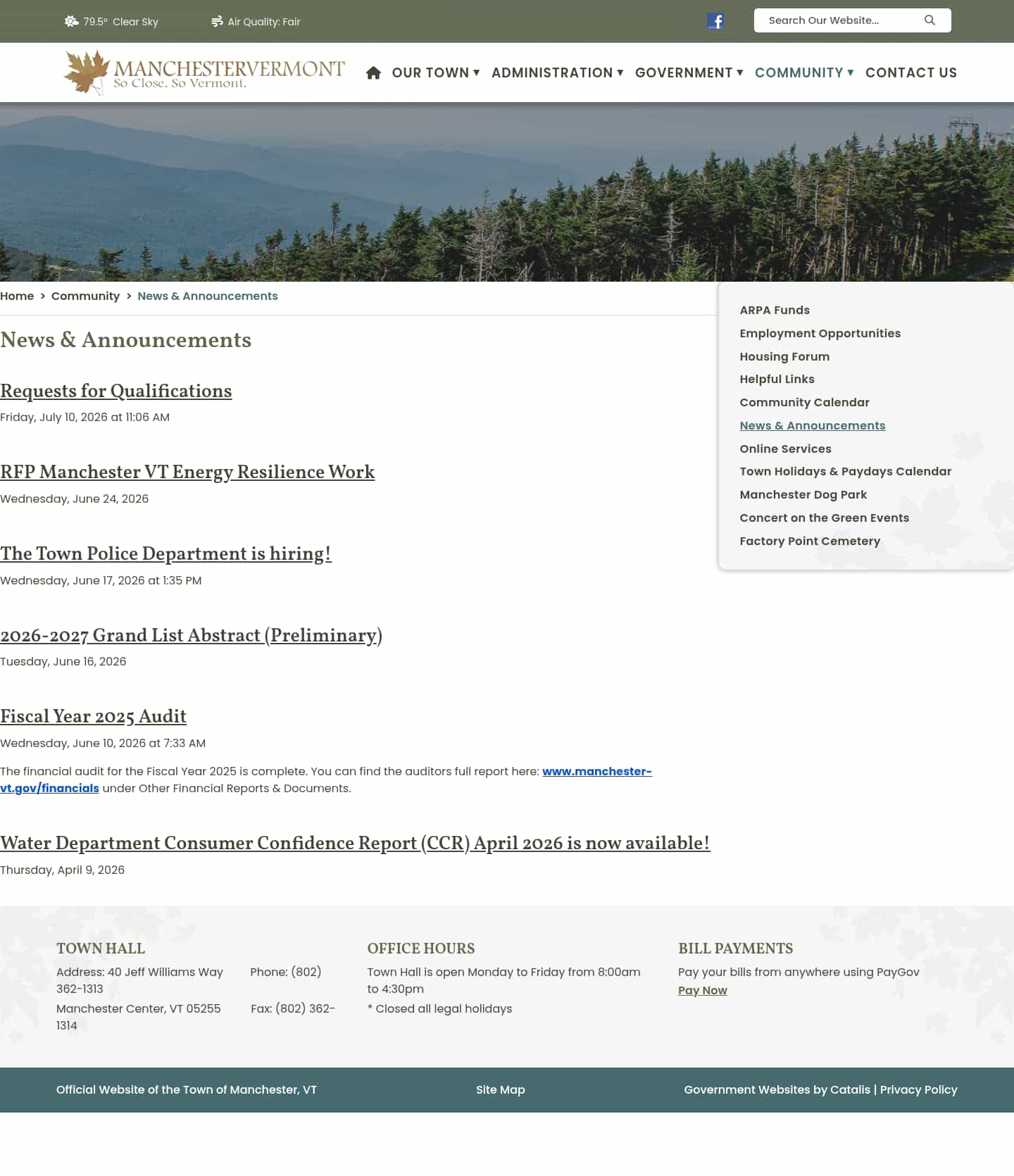Open the Privacy Policy footer link

(x=918, y=1089)
